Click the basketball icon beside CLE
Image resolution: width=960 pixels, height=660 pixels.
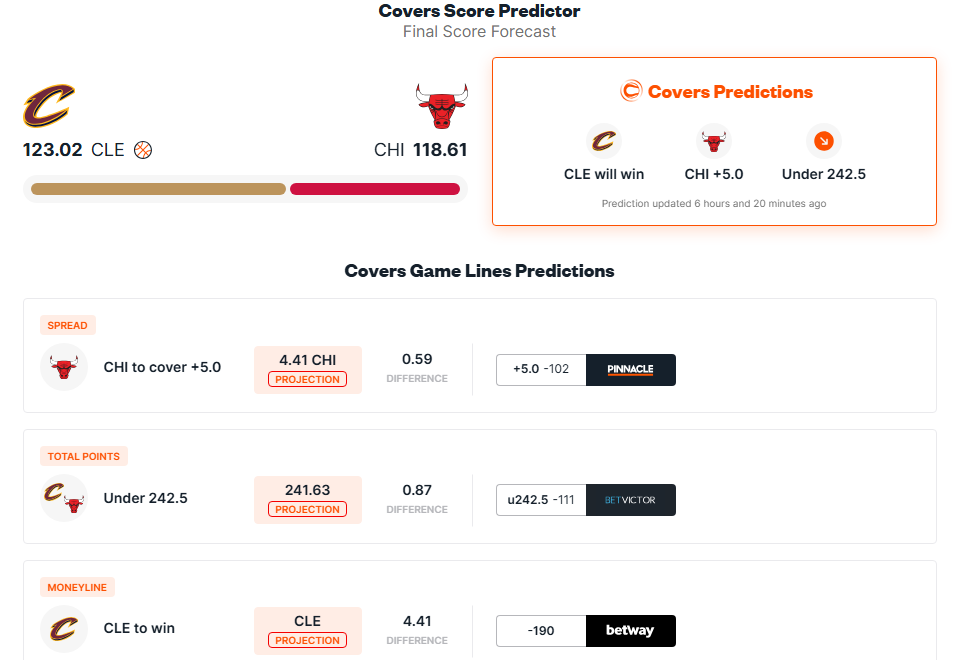(143, 150)
